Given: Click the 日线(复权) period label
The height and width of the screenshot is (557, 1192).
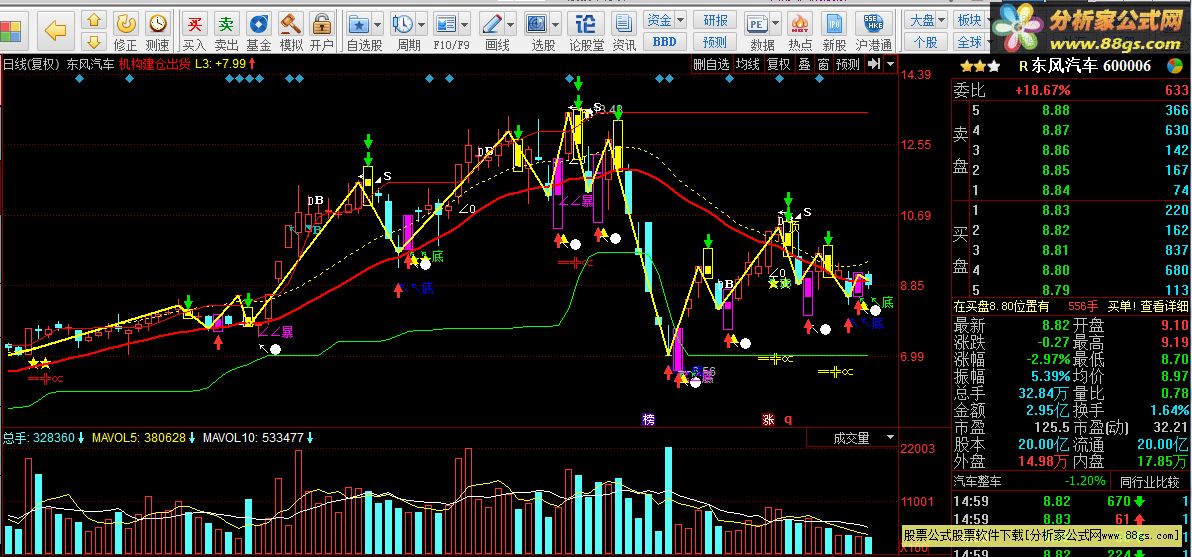Looking at the screenshot, I should click(x=31, y=65).
